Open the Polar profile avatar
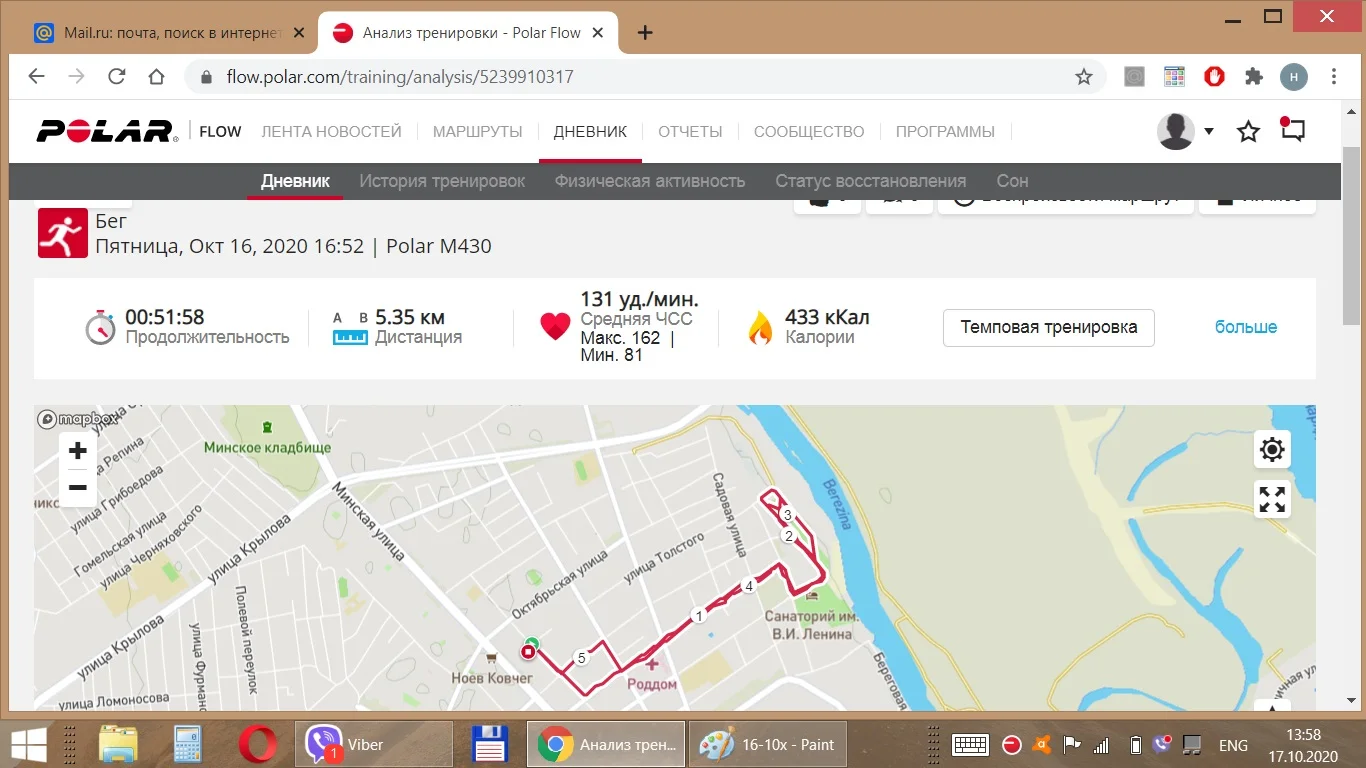This screenshot has height=768, width=1366. pyautogui.click(x=1176, y=131)
